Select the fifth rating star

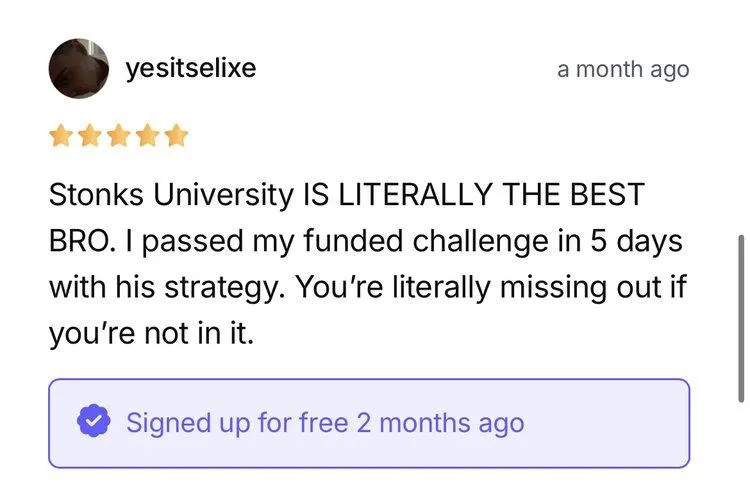point(176,135)
